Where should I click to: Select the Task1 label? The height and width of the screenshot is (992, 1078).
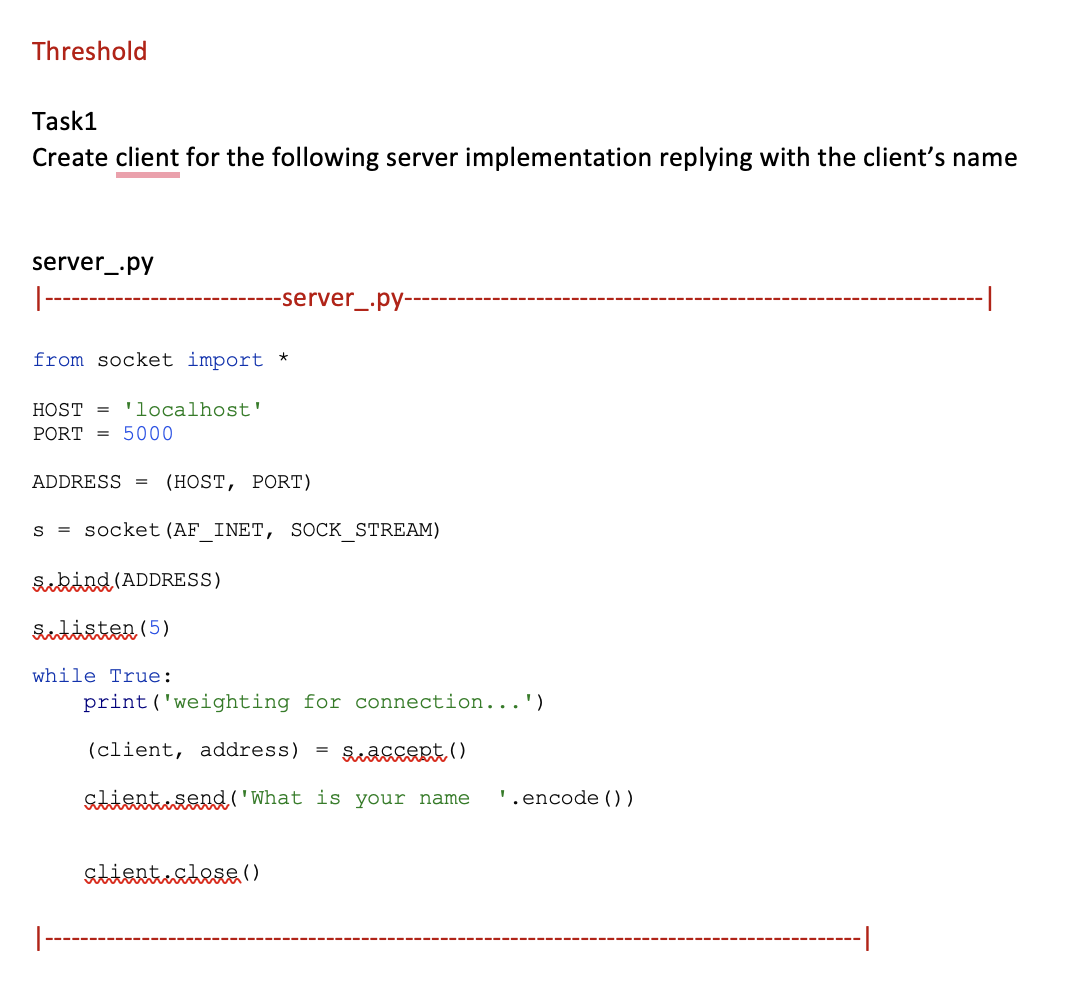64,120
